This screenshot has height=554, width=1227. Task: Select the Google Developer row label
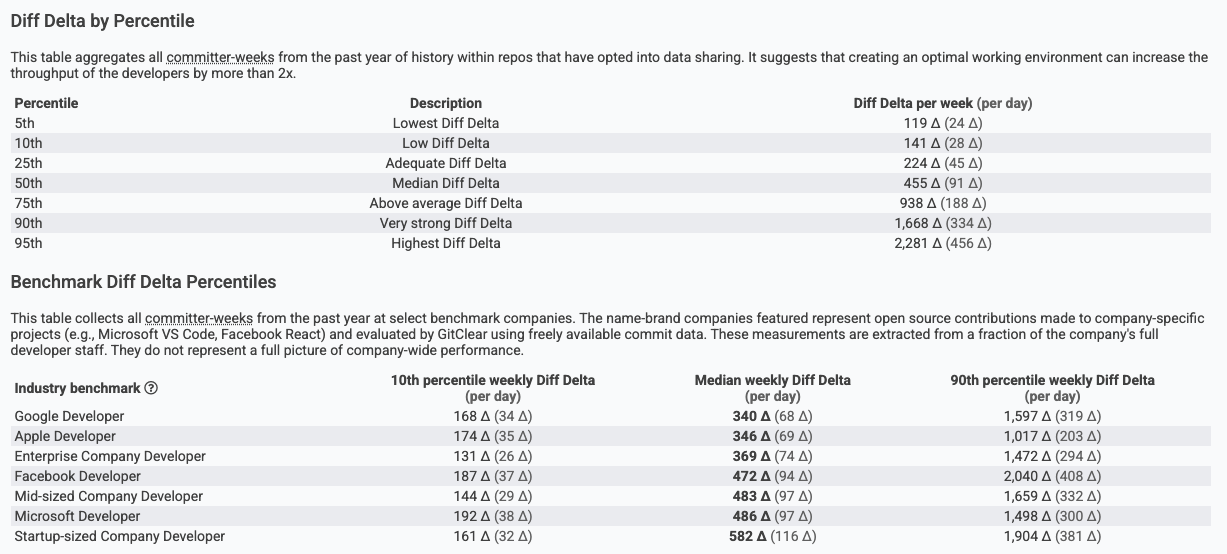pyautogui.click(x=69, y=416)
